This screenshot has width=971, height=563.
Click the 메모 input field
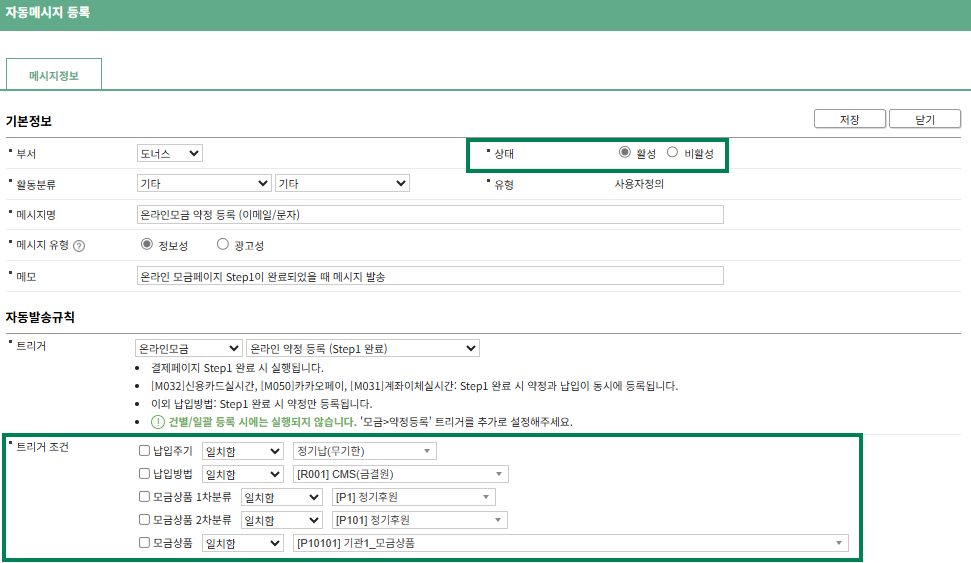coord(430,276)
